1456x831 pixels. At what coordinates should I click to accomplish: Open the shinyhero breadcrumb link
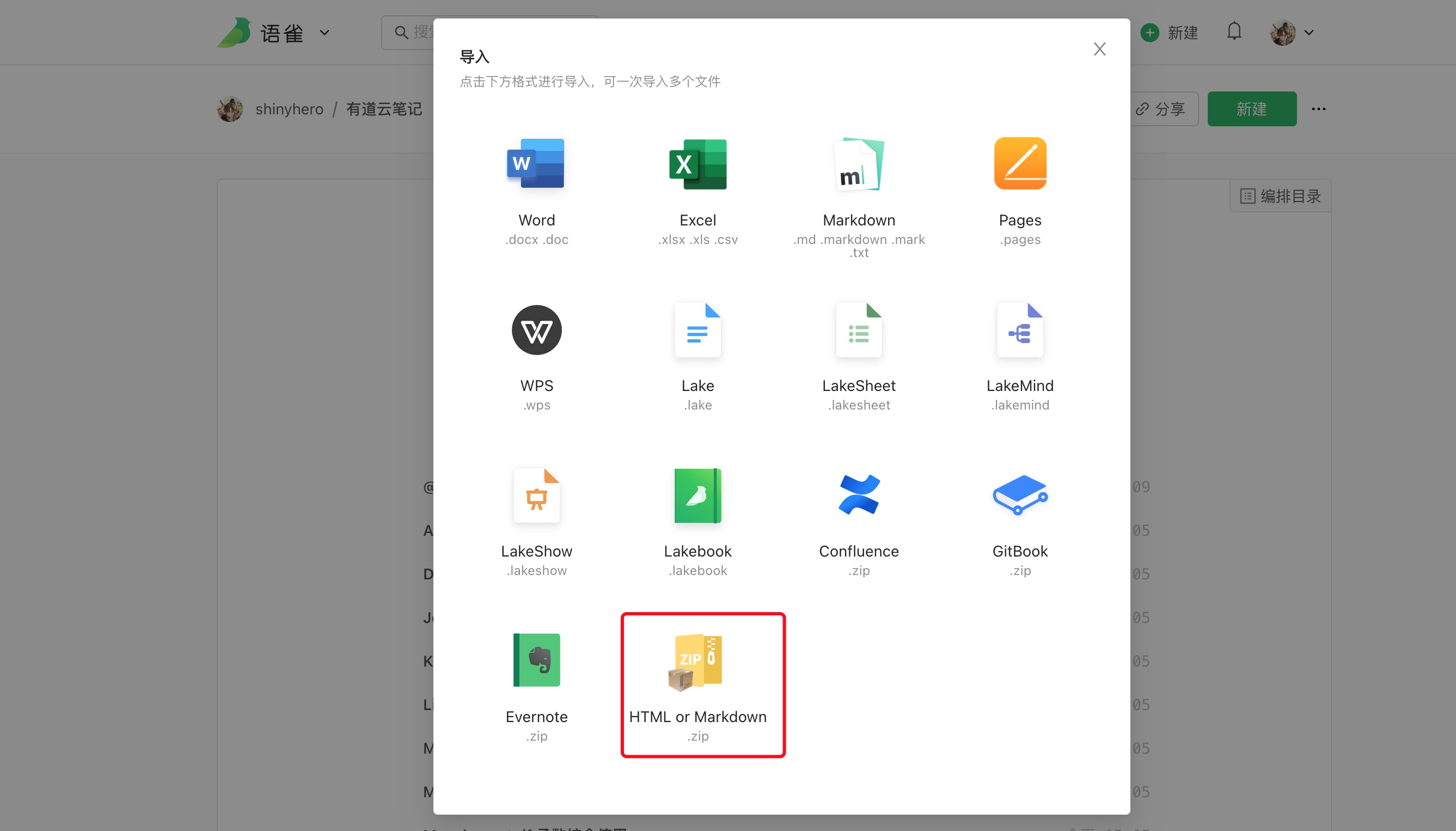(289, 109)
